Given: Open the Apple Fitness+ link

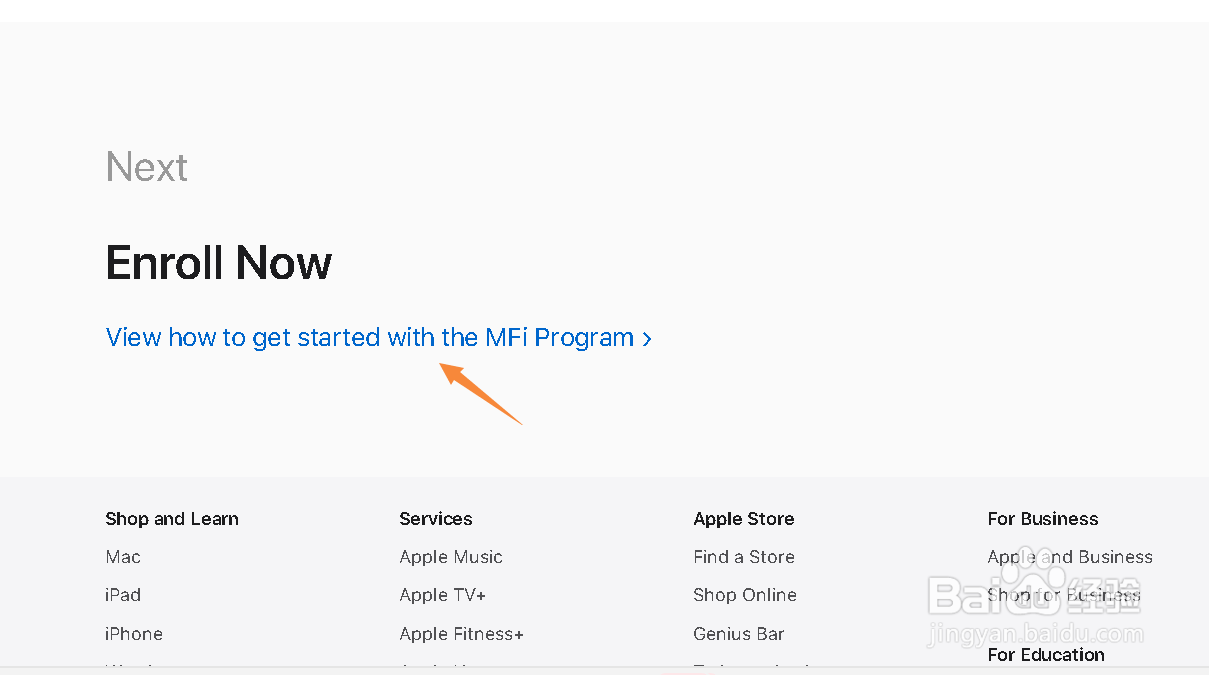Looking at the screenshot, I should pos(461,634).
